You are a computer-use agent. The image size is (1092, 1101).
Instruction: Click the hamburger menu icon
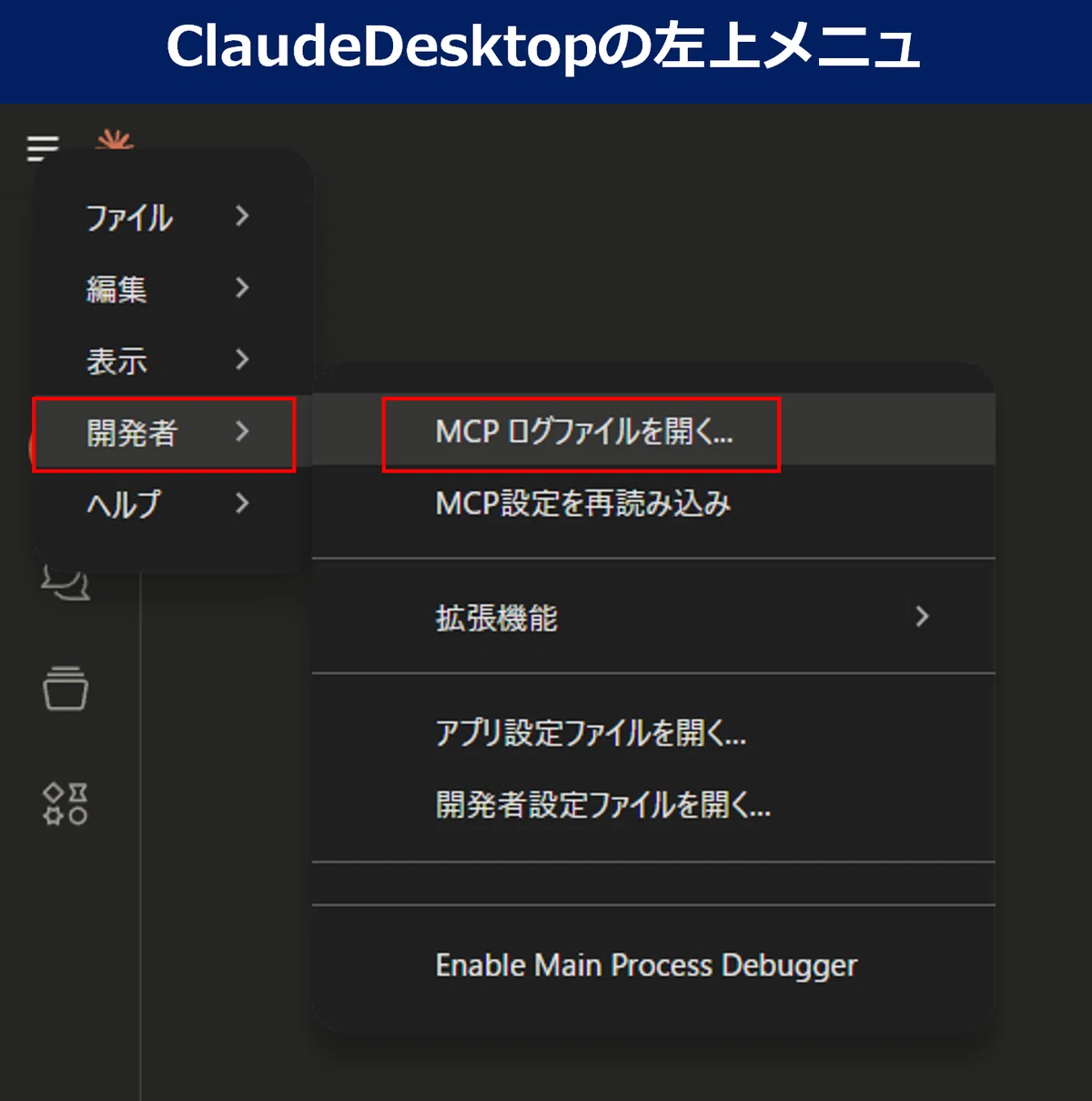(x=43, y=146)
